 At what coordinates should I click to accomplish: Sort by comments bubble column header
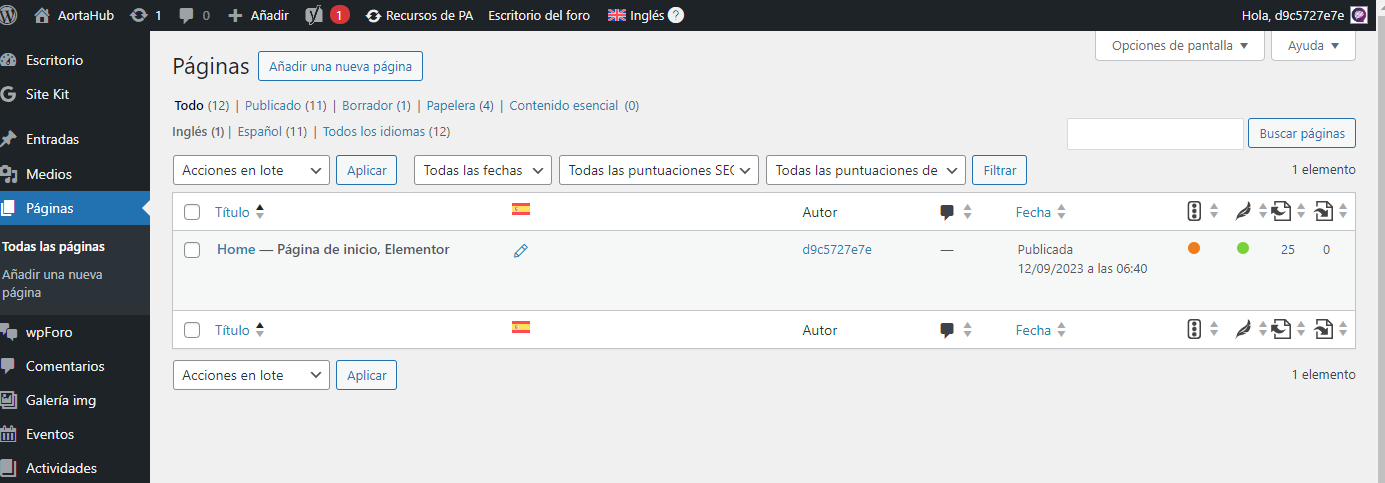tap(947, 212)
